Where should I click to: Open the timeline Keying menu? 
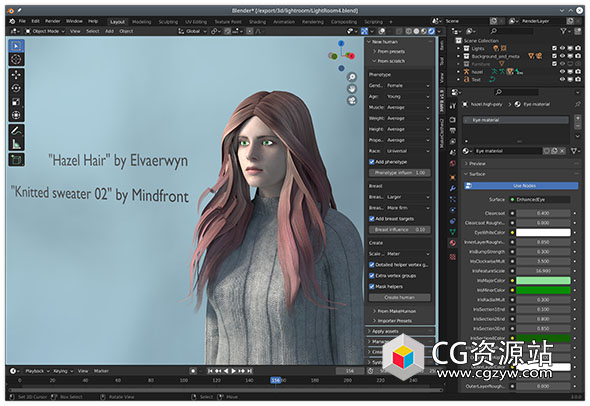pos(62,371)
